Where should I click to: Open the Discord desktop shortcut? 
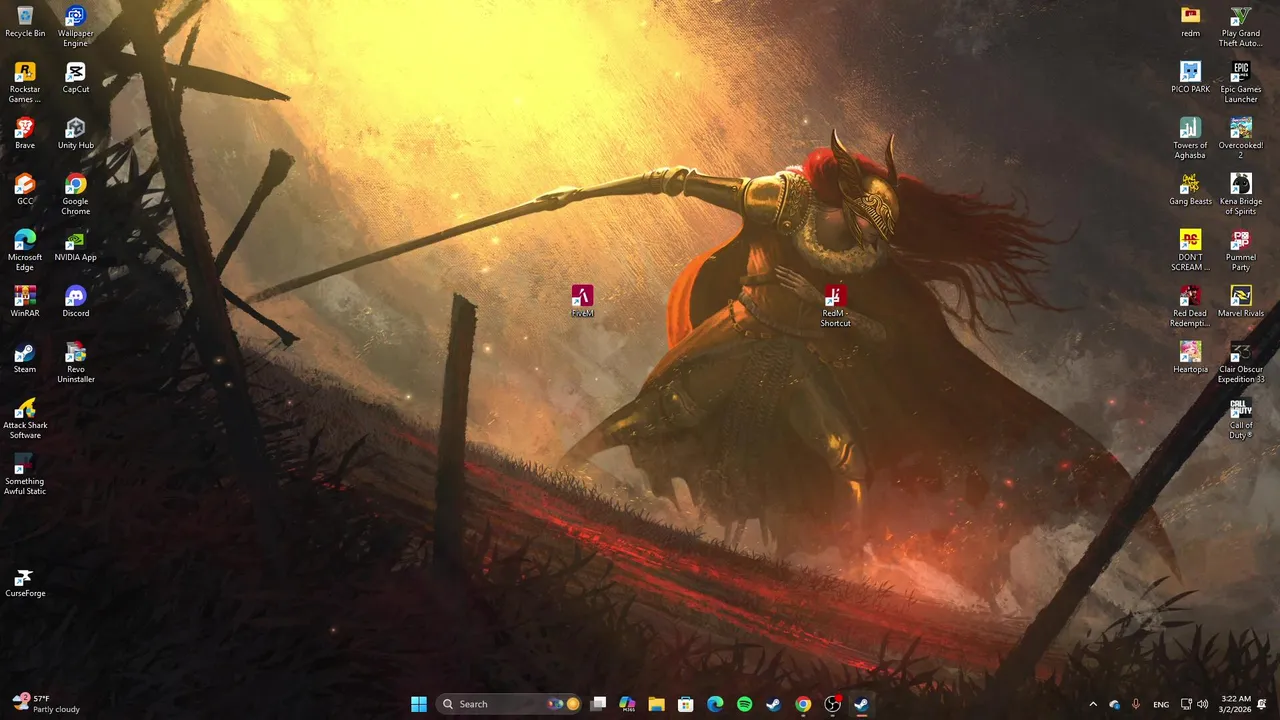pyautogui.click(x=76, y=302)
